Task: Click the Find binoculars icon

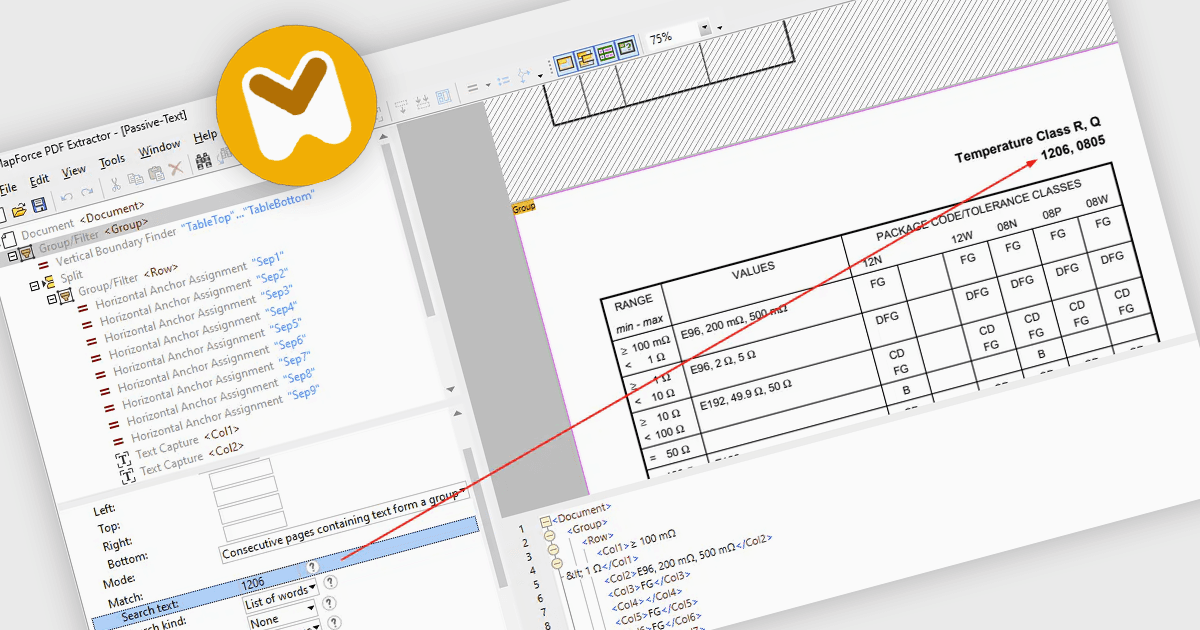Action: [x=203, y=162]
